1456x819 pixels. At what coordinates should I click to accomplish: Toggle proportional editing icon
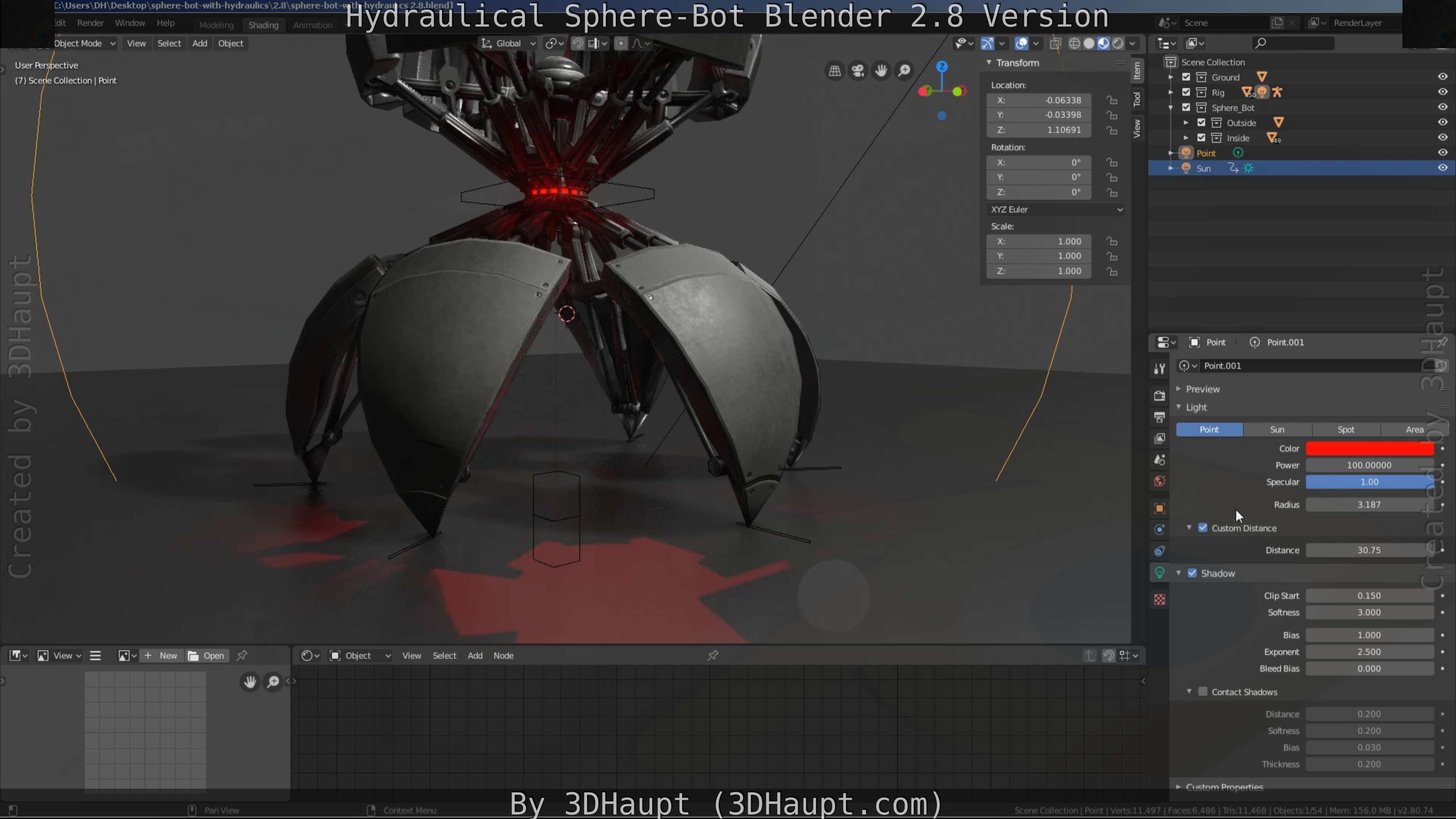pos(621,44)
